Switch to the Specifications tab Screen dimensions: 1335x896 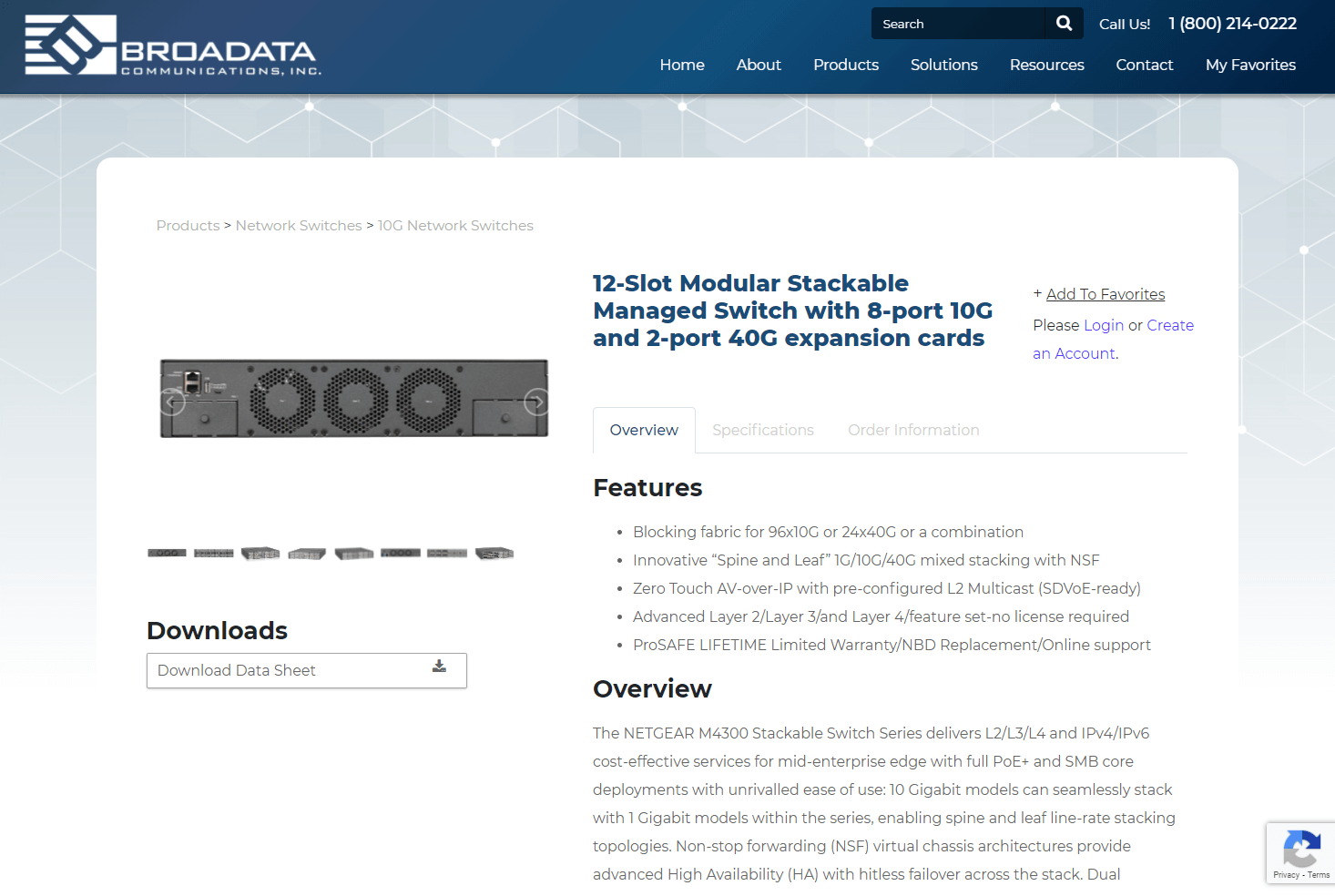tap(763, 430)
